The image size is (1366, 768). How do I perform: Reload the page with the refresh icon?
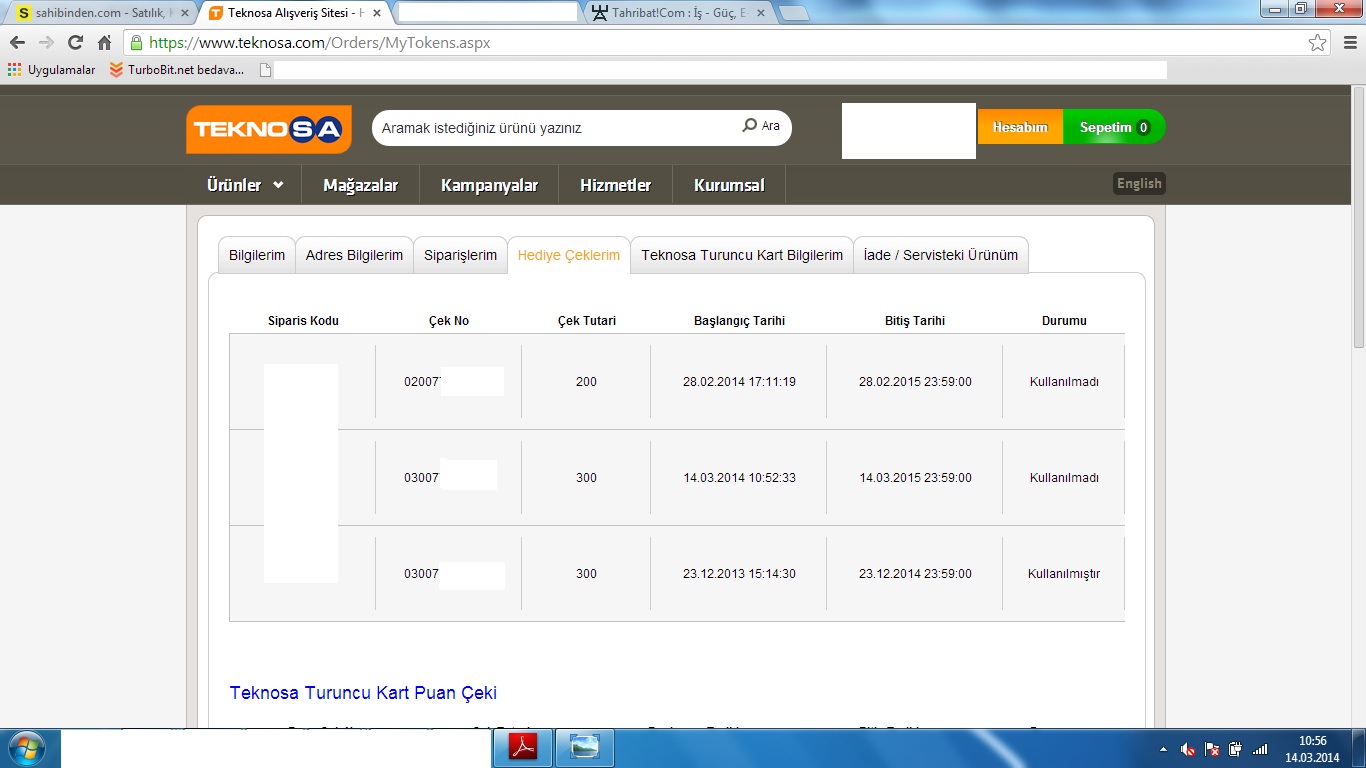[75, 43]
